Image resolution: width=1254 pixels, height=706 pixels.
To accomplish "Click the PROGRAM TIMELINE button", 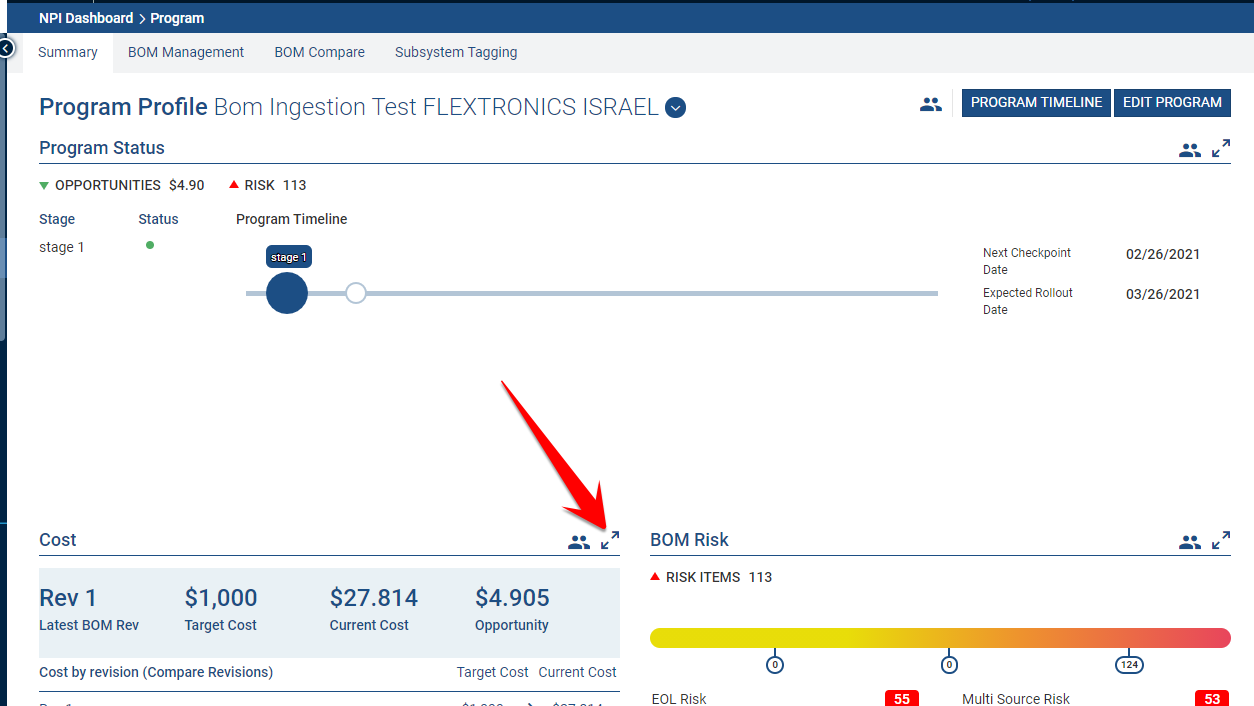I will coord(1036,102).
